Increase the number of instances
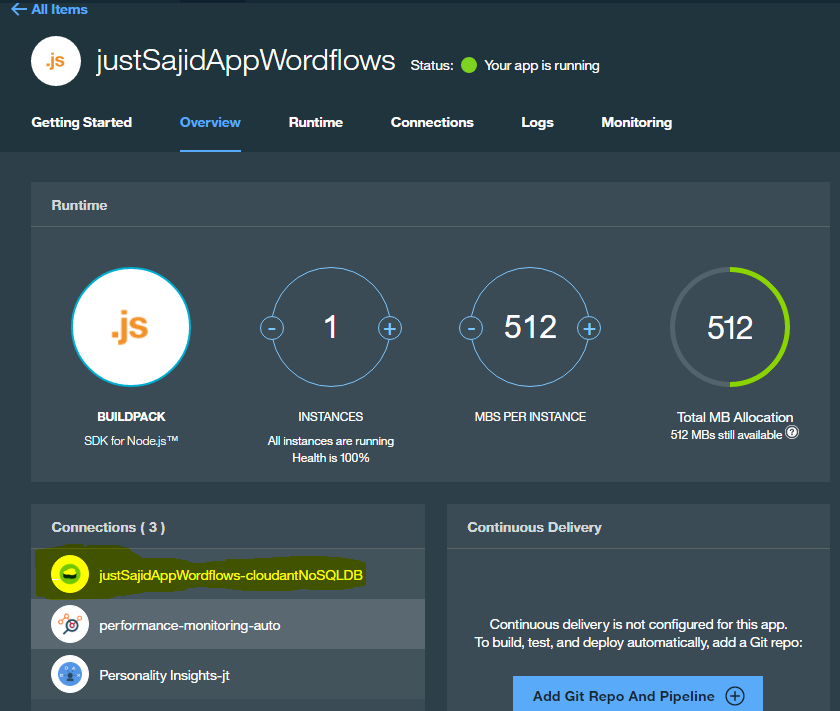Image resolution: width=840 pixels, height=711 pixels. [389, 328]
